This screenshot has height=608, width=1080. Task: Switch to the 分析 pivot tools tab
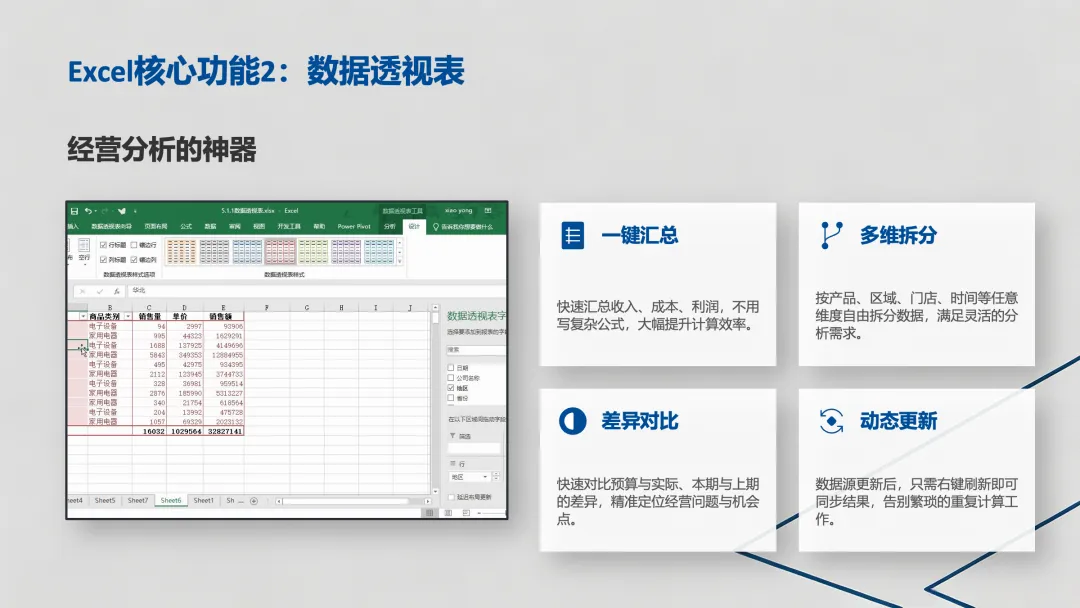[390, 227]
